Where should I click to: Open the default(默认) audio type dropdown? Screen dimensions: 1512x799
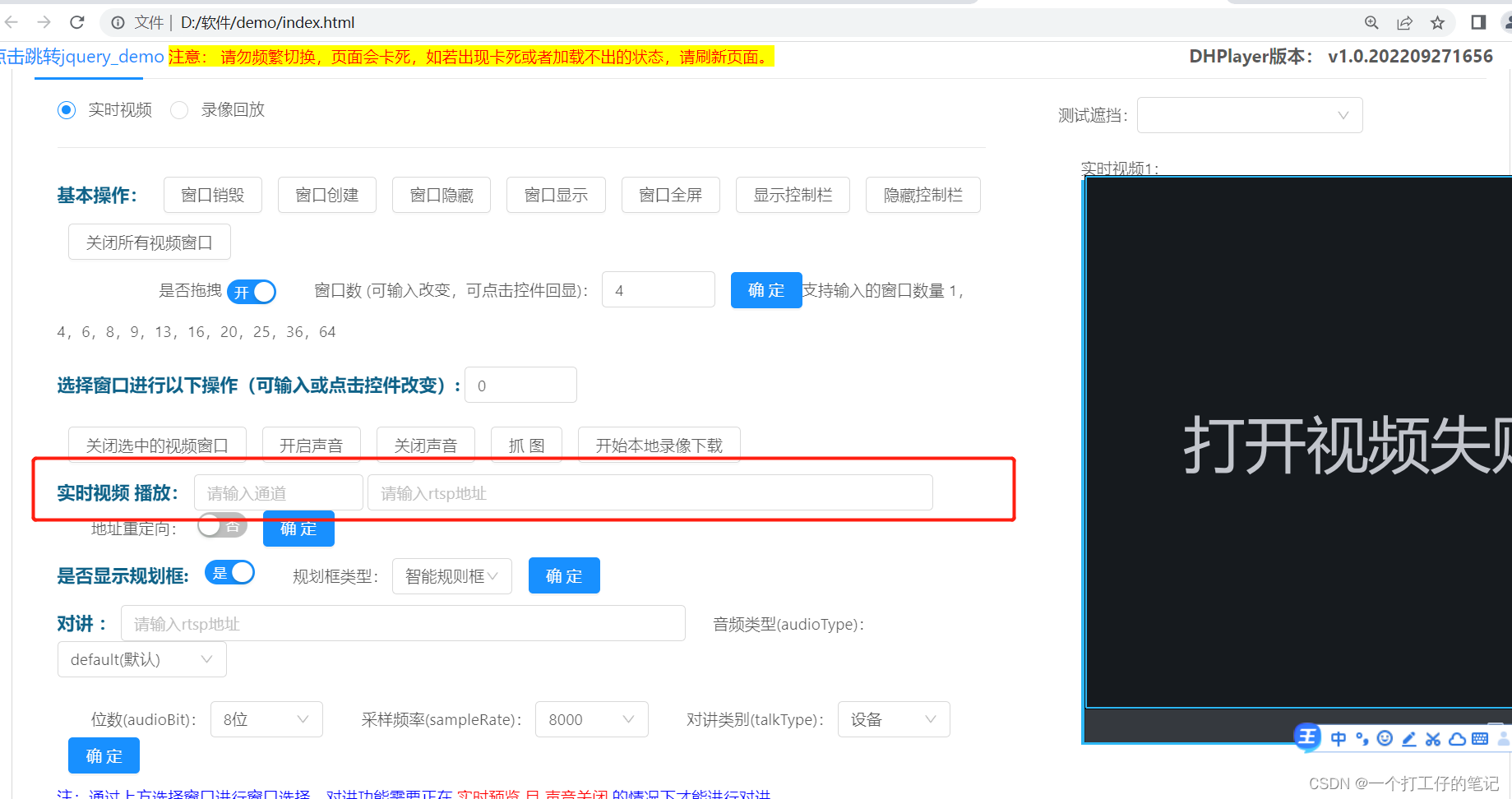pos(142,659)
